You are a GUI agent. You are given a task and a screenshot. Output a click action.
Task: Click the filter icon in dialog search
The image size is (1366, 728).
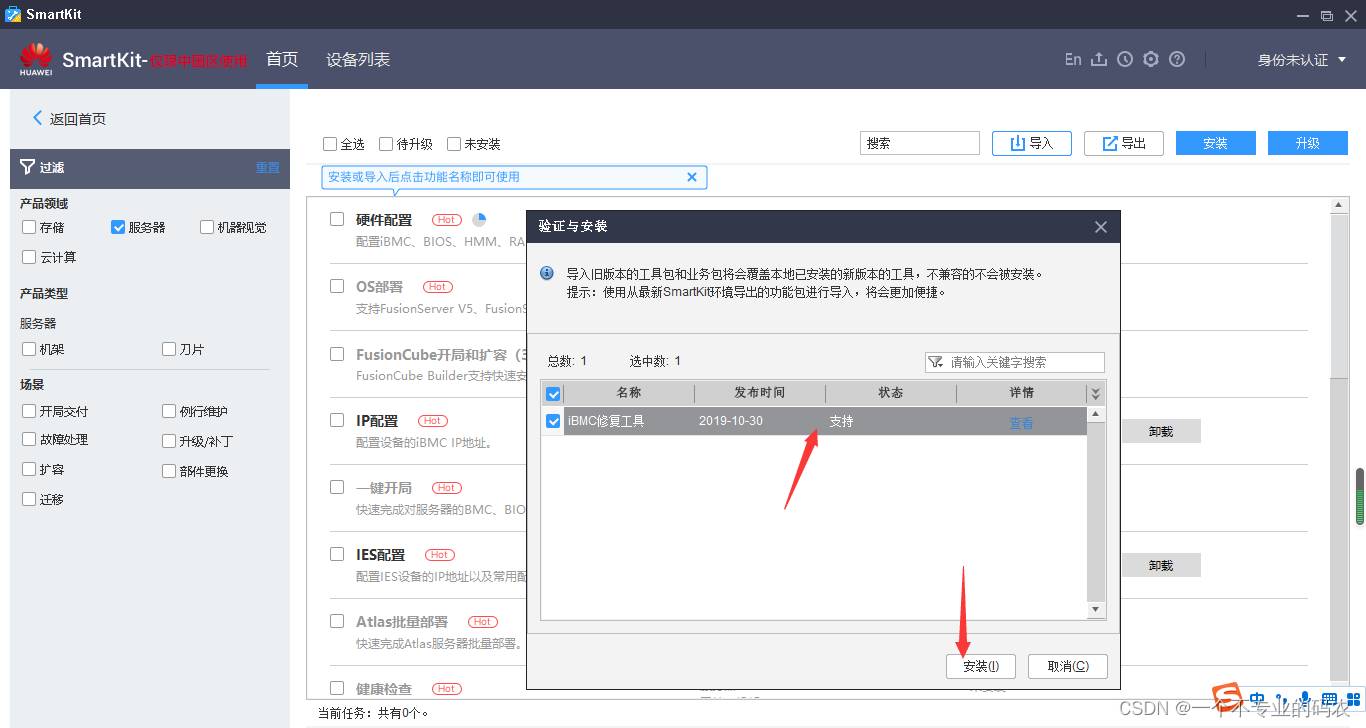tap(936, 362)
